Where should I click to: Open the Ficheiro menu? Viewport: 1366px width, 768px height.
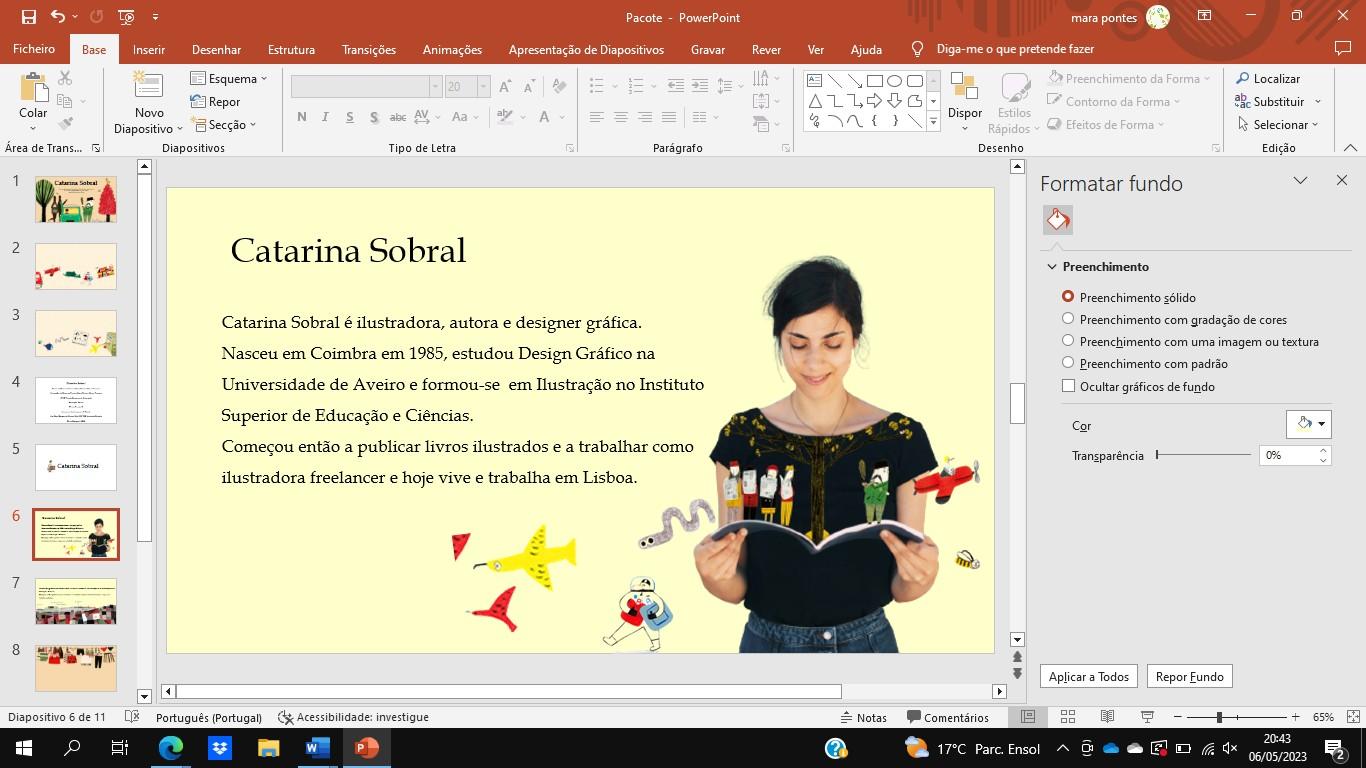[34, 49]
